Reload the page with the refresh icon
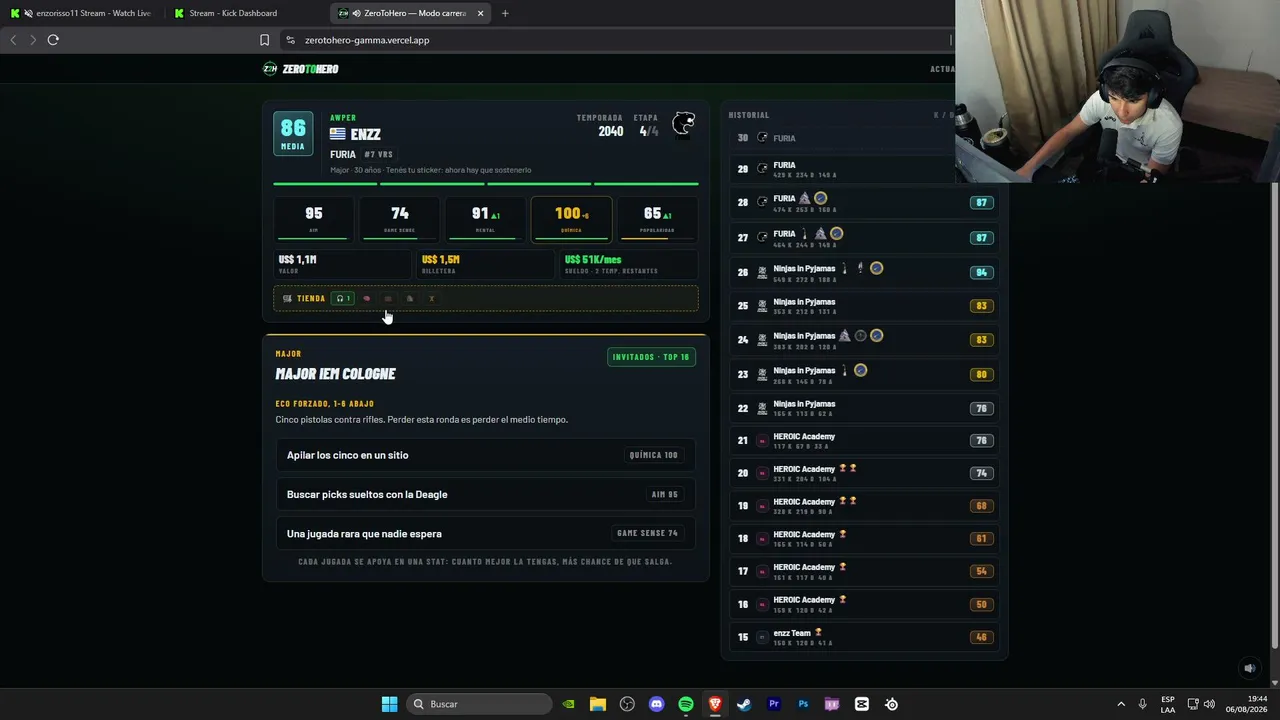Screen dimensions: 1280x720 click(x=53, y=40)
